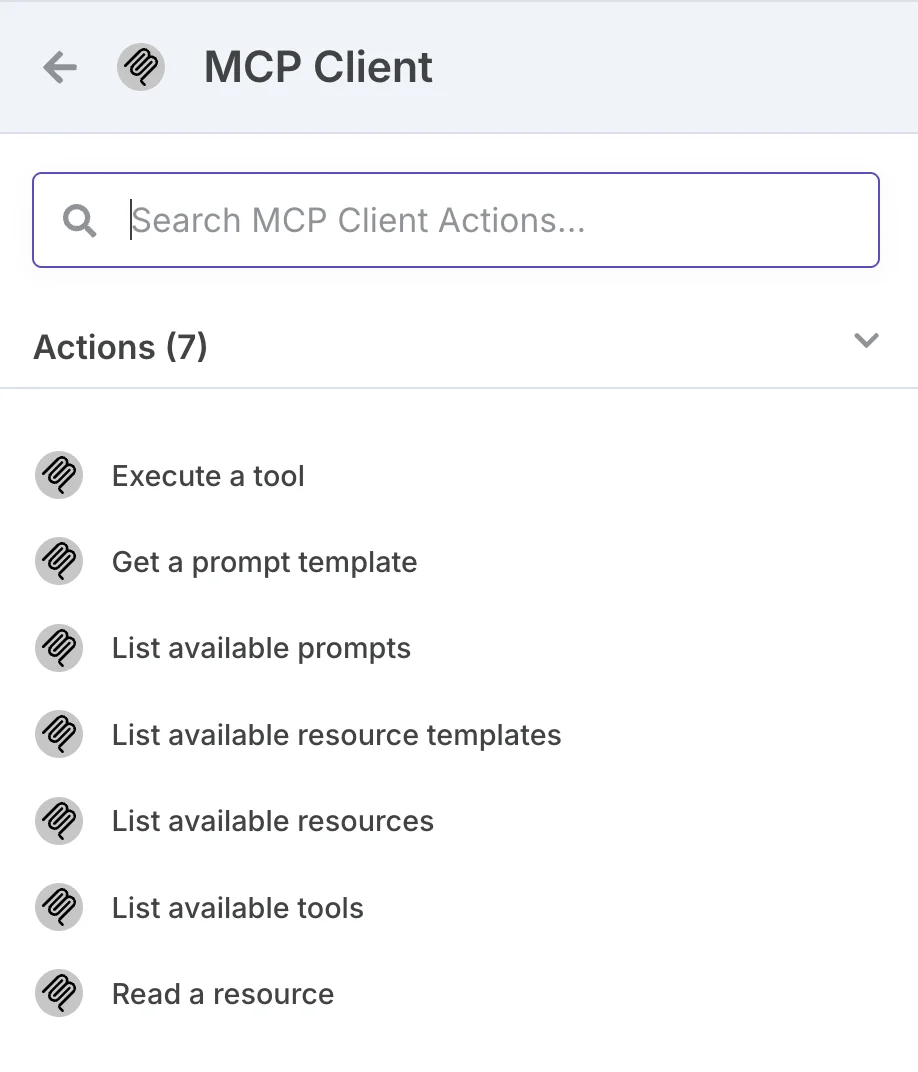Click the magnifying glass search icon
Viewport: 918px width, 1072px height.
(x=80, y=220)
